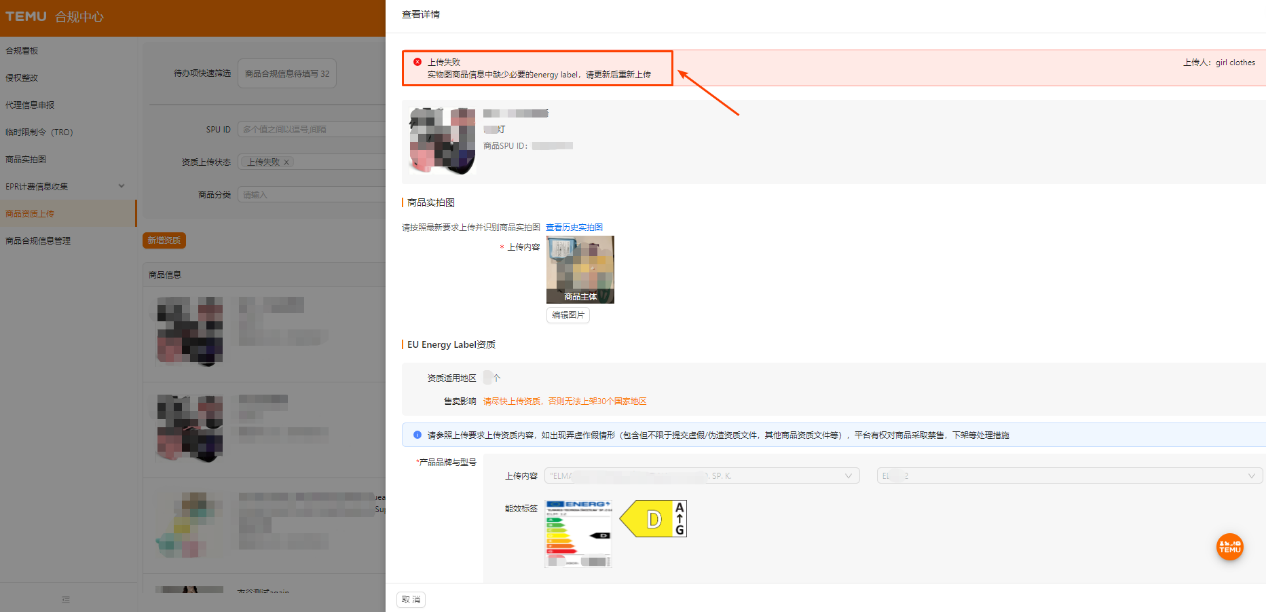Expand the EPR计费信息收集 sidebar chevron
The width and height of the screenshot is (1266, 612).
[121, 185]
